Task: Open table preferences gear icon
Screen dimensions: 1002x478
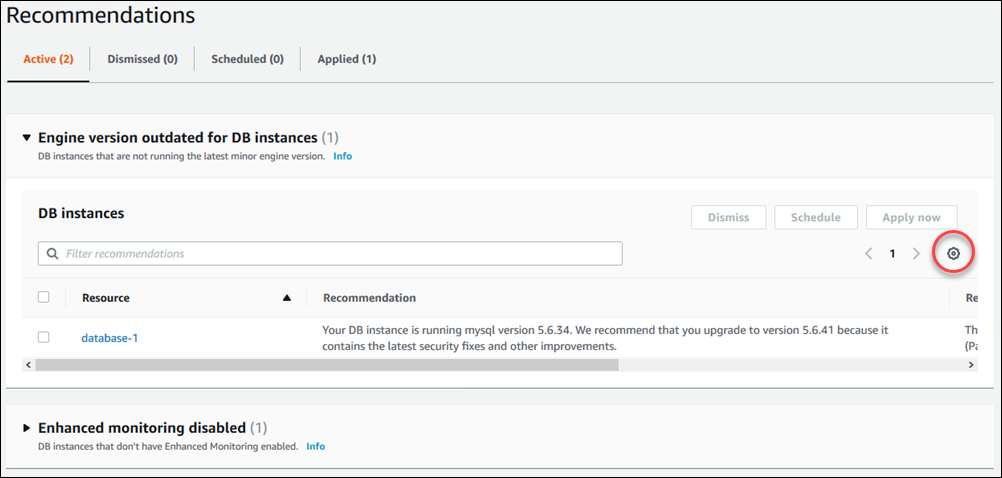Action: pyautogui.click(x=953, y=254)
